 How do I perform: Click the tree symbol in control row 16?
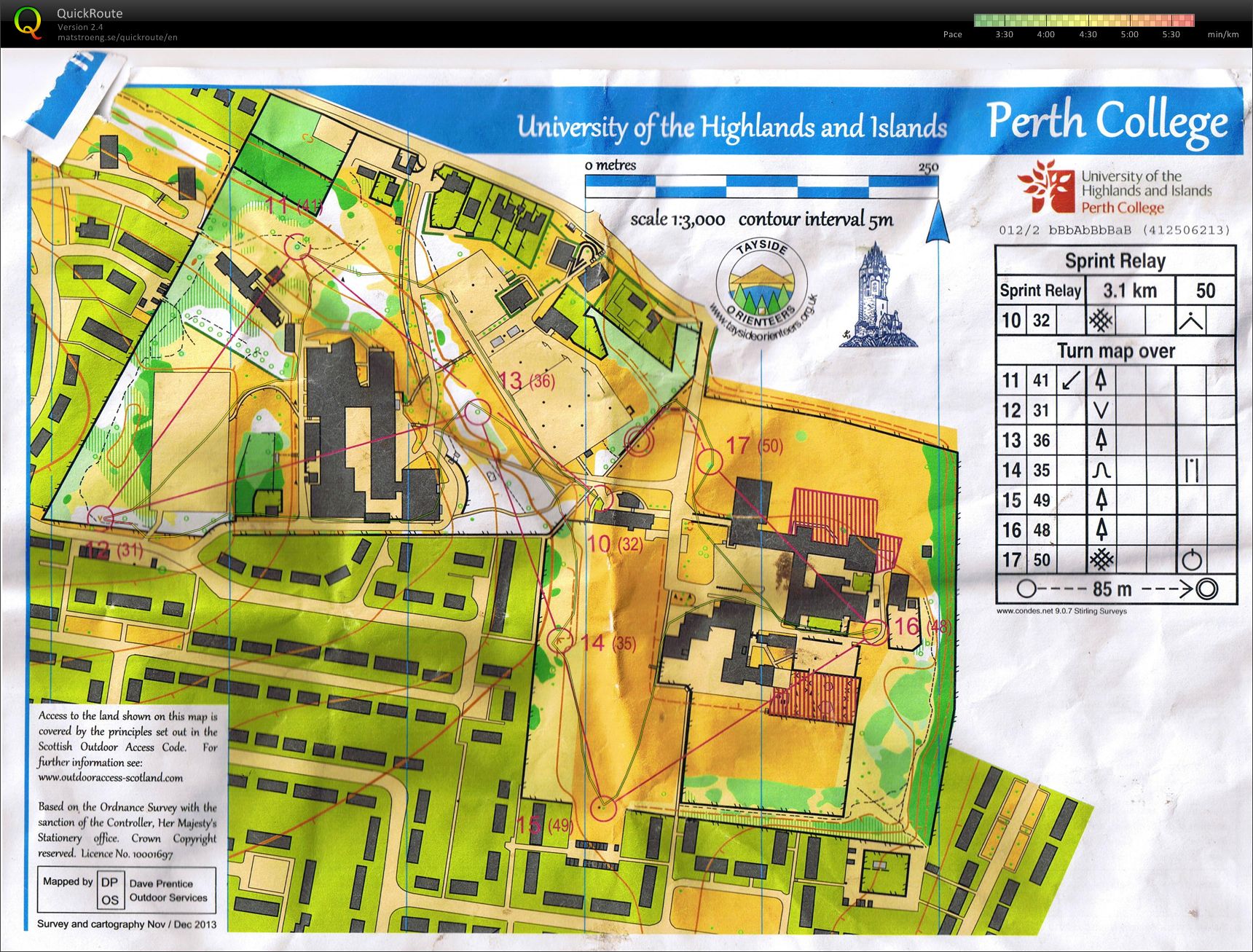point(1101,530)
